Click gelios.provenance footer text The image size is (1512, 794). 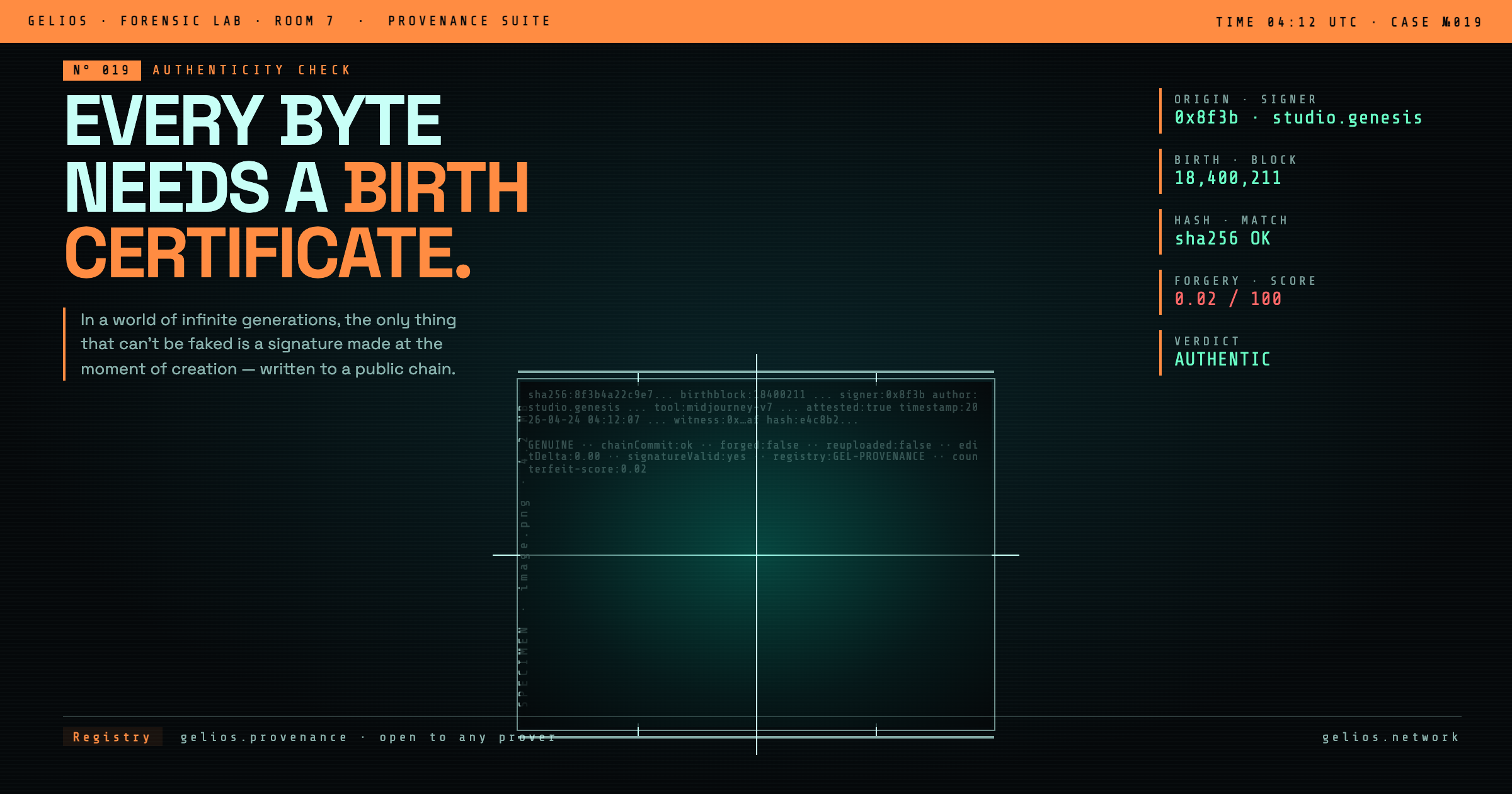click(264, 737)
